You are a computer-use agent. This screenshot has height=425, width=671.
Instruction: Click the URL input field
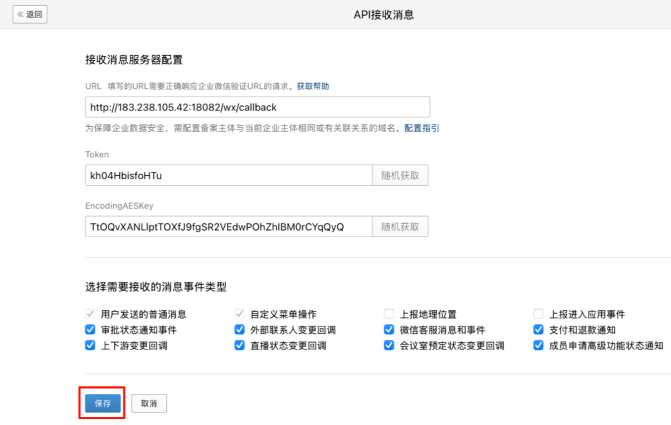[x=258, y=107]
